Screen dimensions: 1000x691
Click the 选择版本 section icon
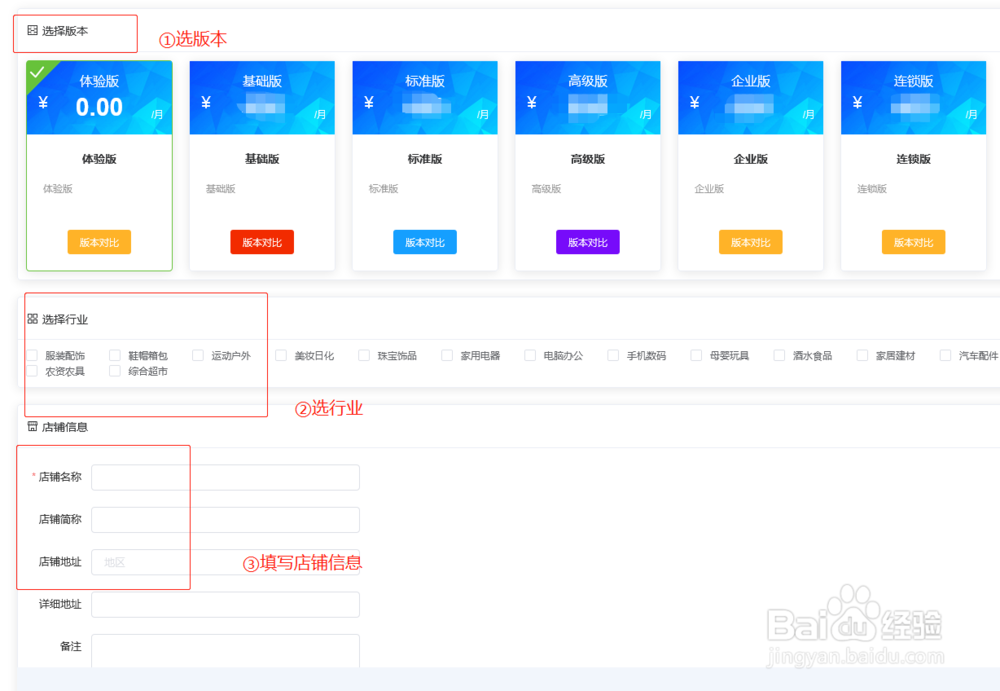[33, 30]
